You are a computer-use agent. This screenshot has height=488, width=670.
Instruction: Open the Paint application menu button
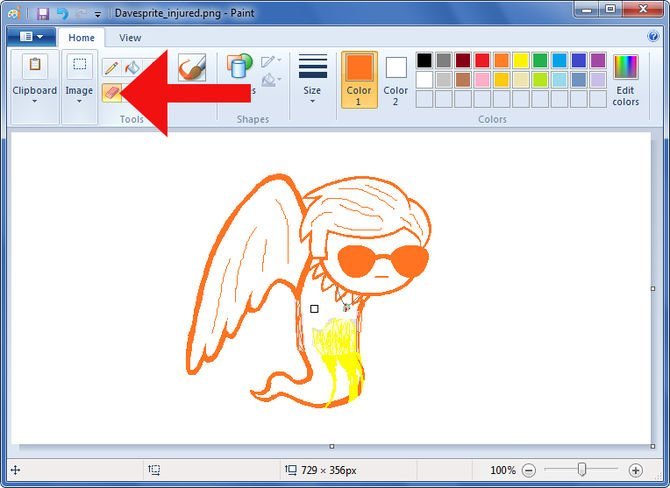click(30, 38)
